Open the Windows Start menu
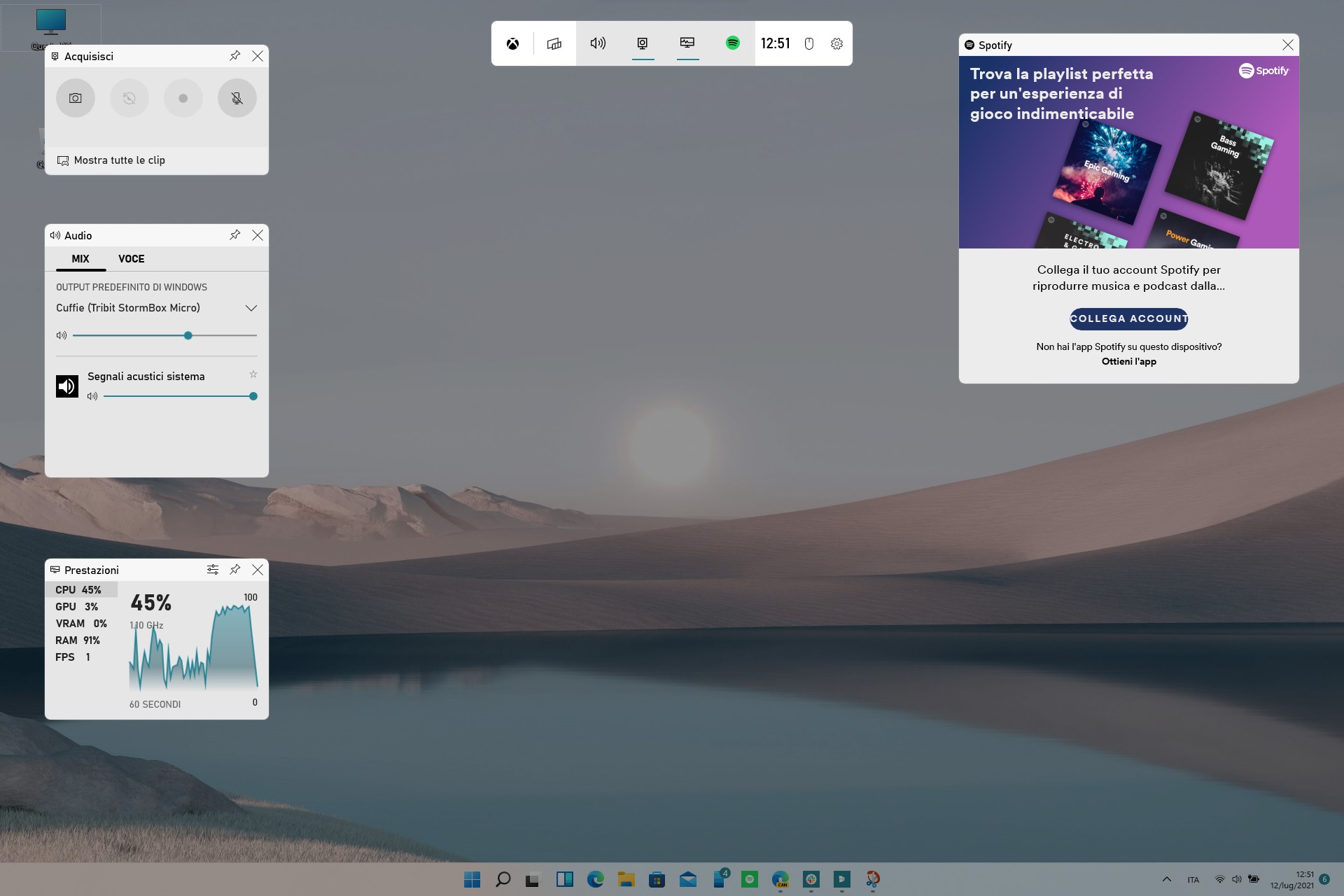1344x896 pixels. [472, 879]
